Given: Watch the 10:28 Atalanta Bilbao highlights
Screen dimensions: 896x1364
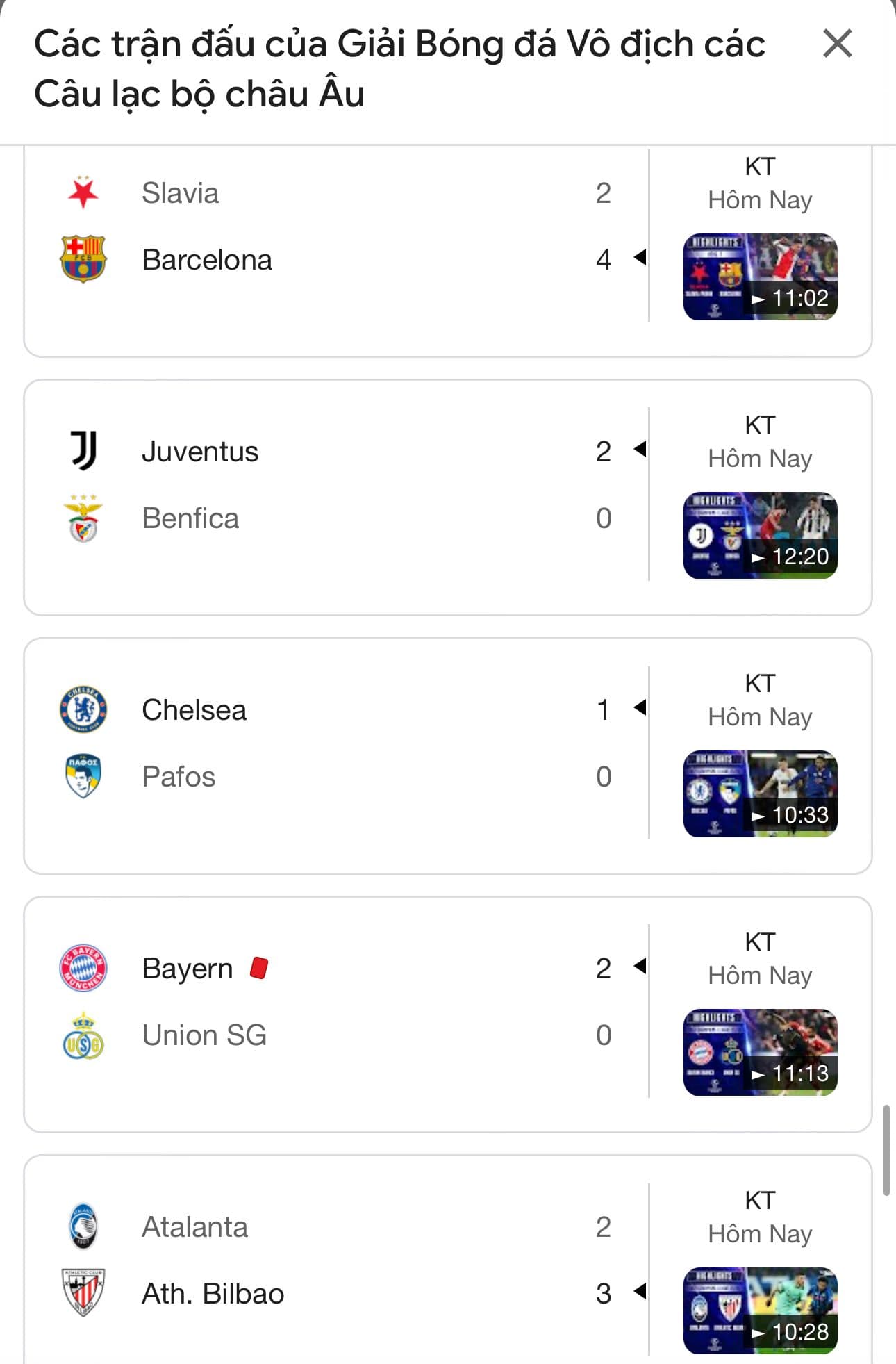Looking at the screenshot, I should click(x=760, y=1311).
